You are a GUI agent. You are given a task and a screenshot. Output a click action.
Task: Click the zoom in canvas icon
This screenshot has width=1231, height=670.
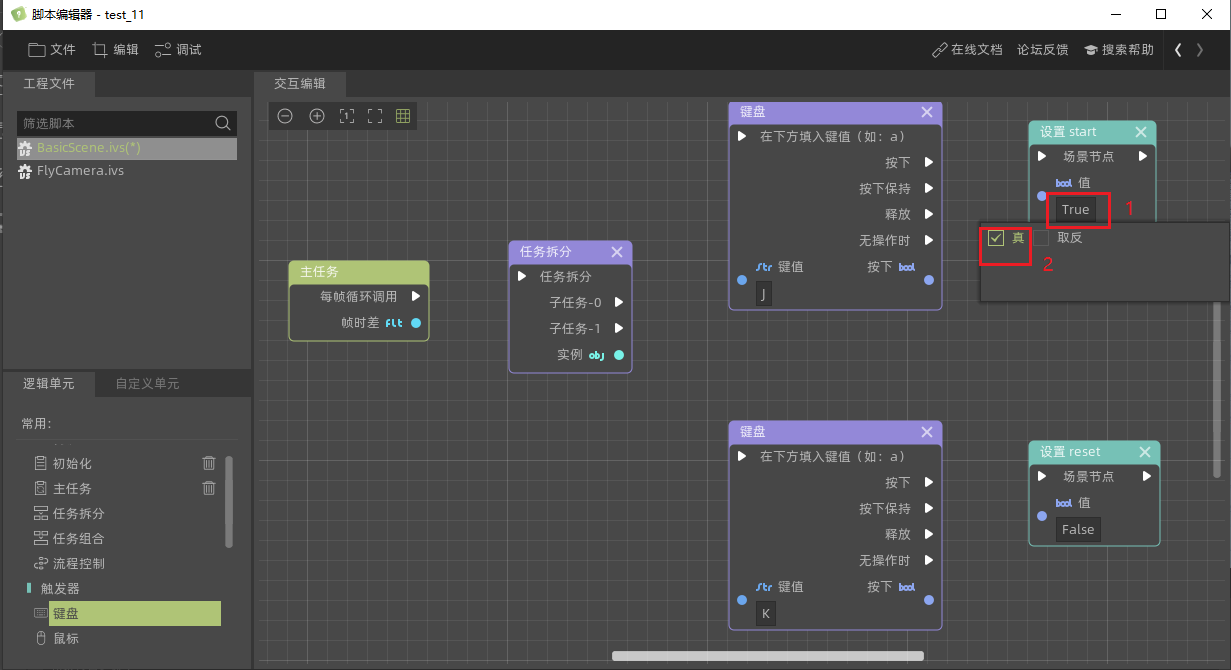[317, 116]
